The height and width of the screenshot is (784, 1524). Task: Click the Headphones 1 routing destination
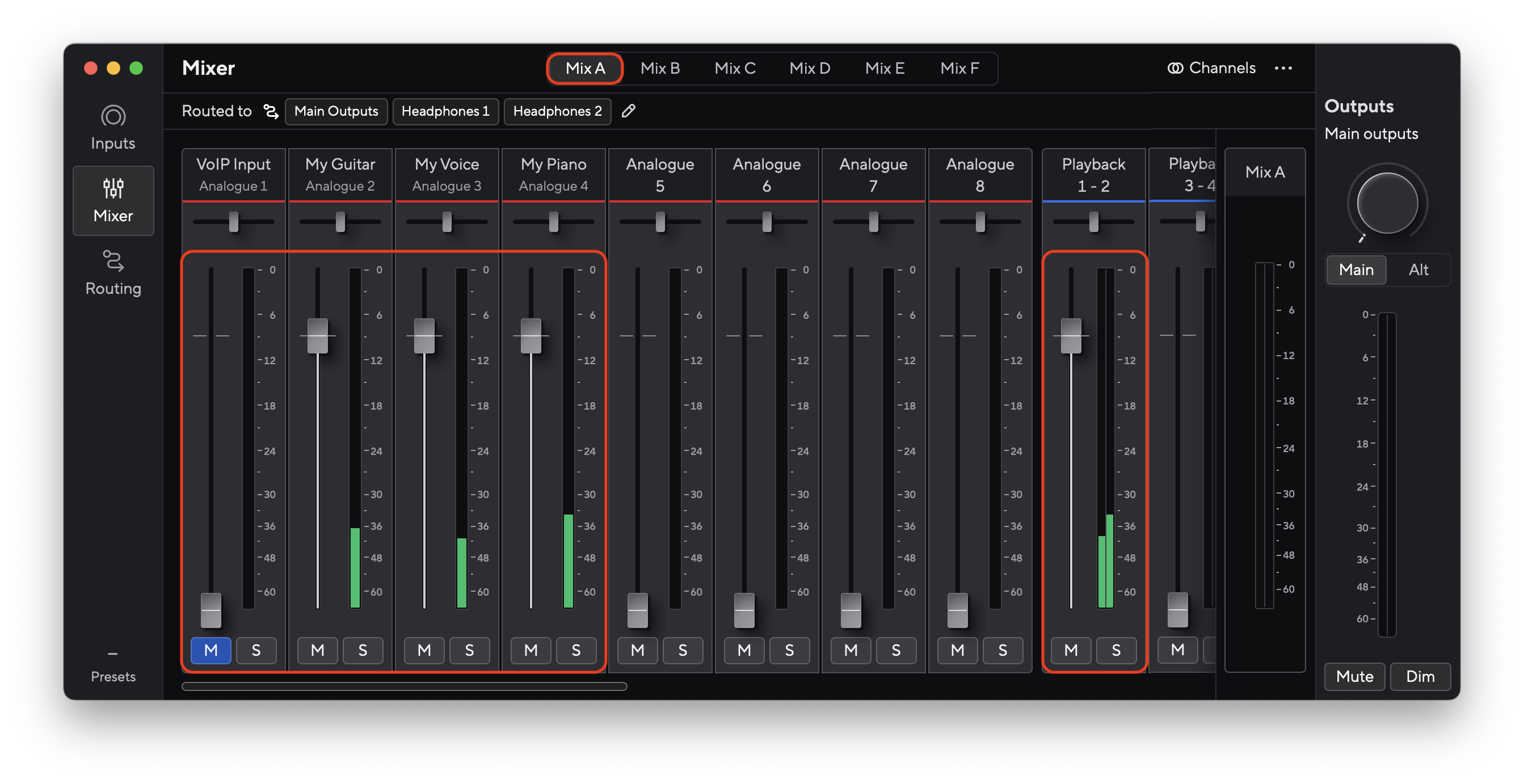[x=445, y=111]
